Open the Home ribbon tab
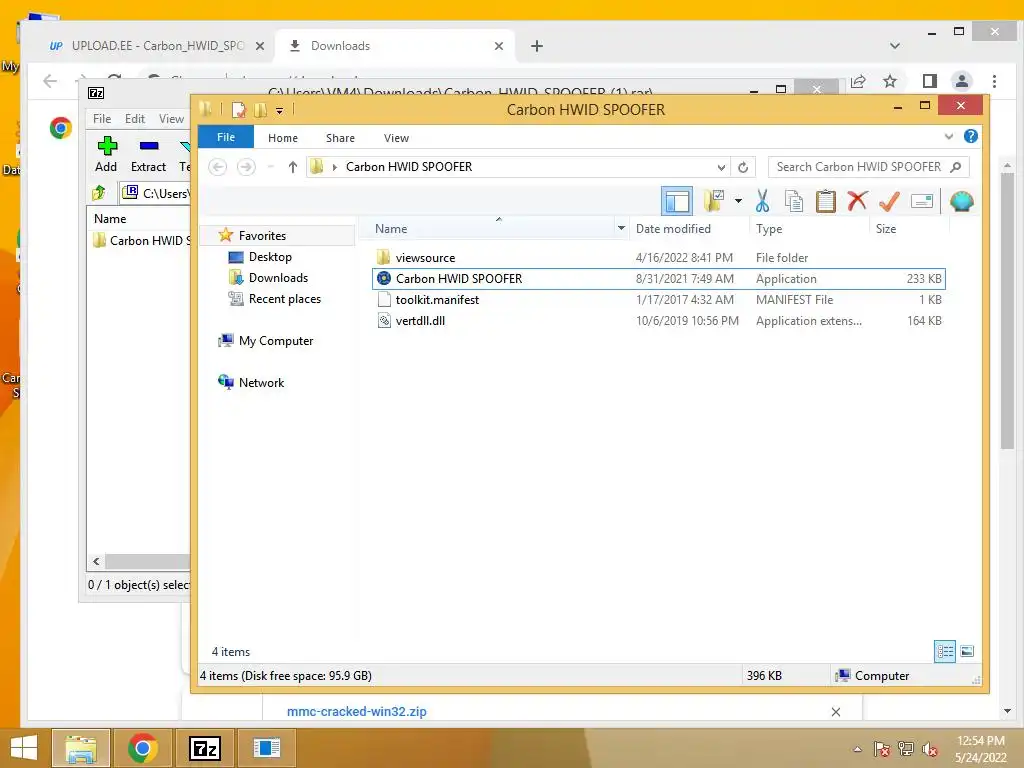 pos(283,138)
